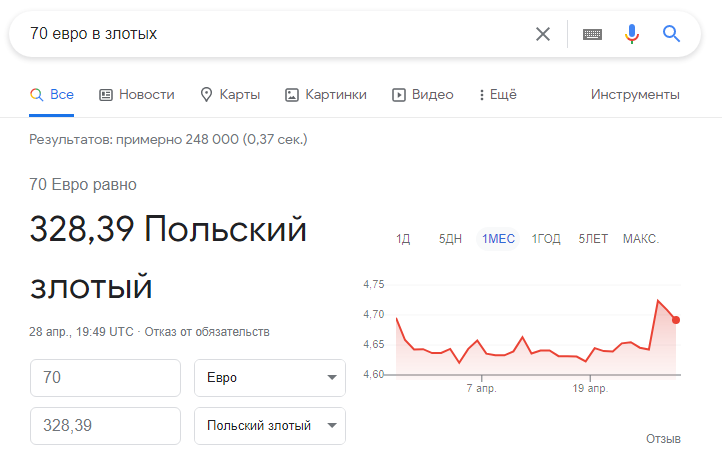
Task: Show the МАКС. chart range
Action: coord(641,239)
